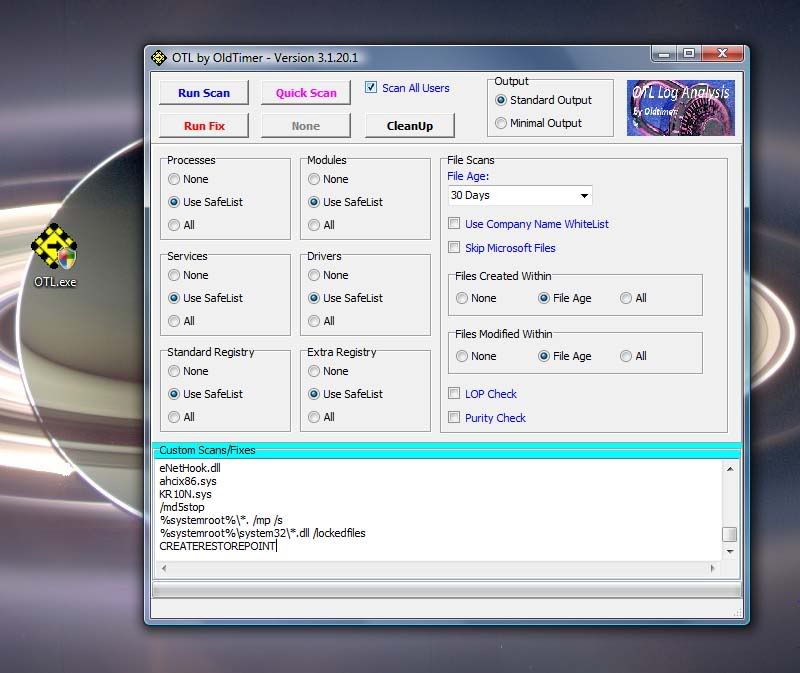Enable Skip Microsoft Files checkbox
The width and height of the screenshot is (800, 673).
tap(454, 247)
